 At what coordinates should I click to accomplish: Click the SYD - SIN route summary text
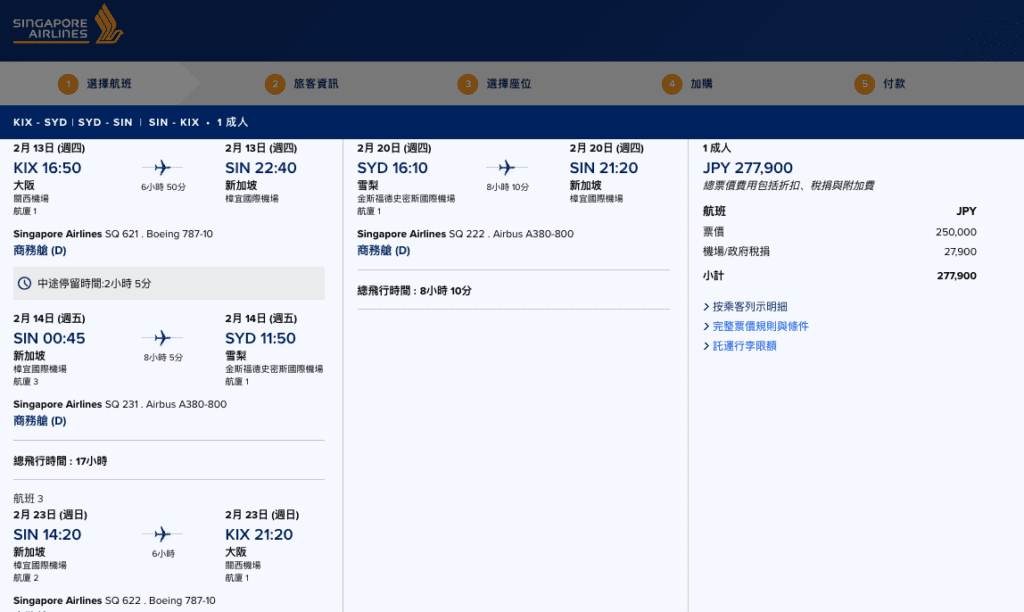(105, 122)
